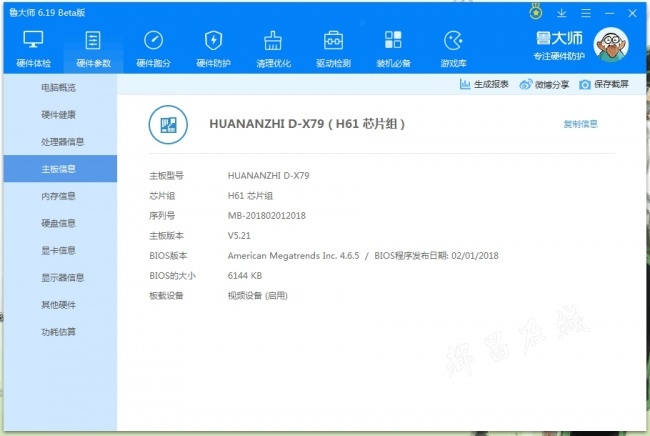Click 微博分享 Weibo share
The width and height of the screenshot is (650, 436).
[544, 85]
